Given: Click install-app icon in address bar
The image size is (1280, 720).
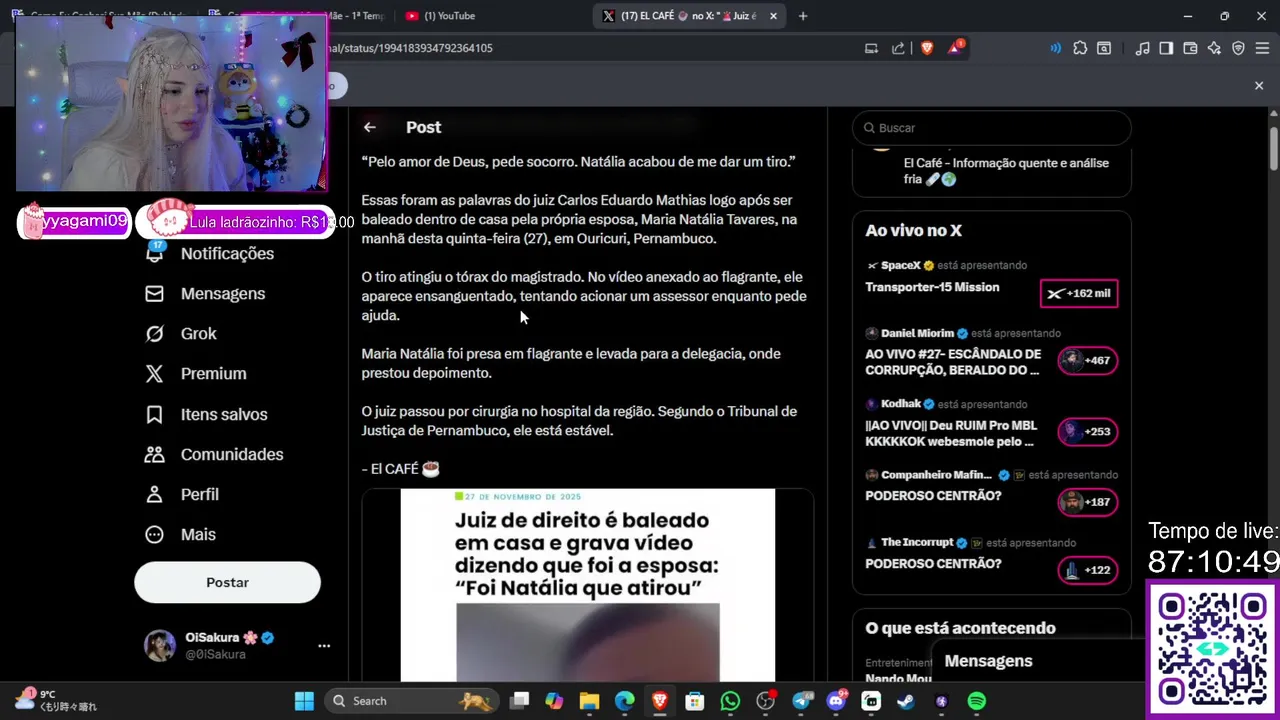Looking at the screenshot, I should (871, 48).
